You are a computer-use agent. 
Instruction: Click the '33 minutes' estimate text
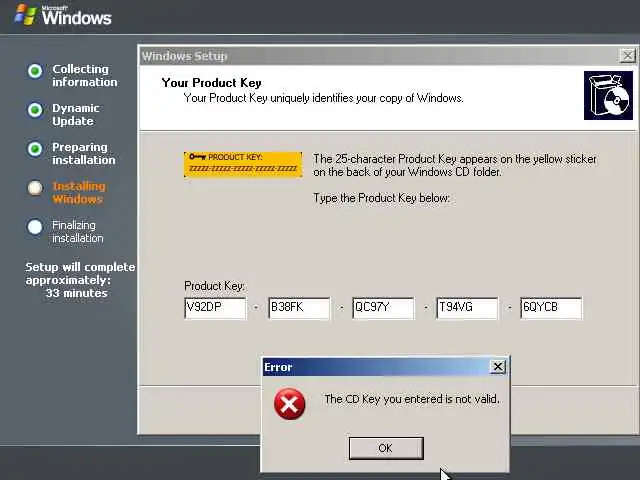tap(77, 293)
